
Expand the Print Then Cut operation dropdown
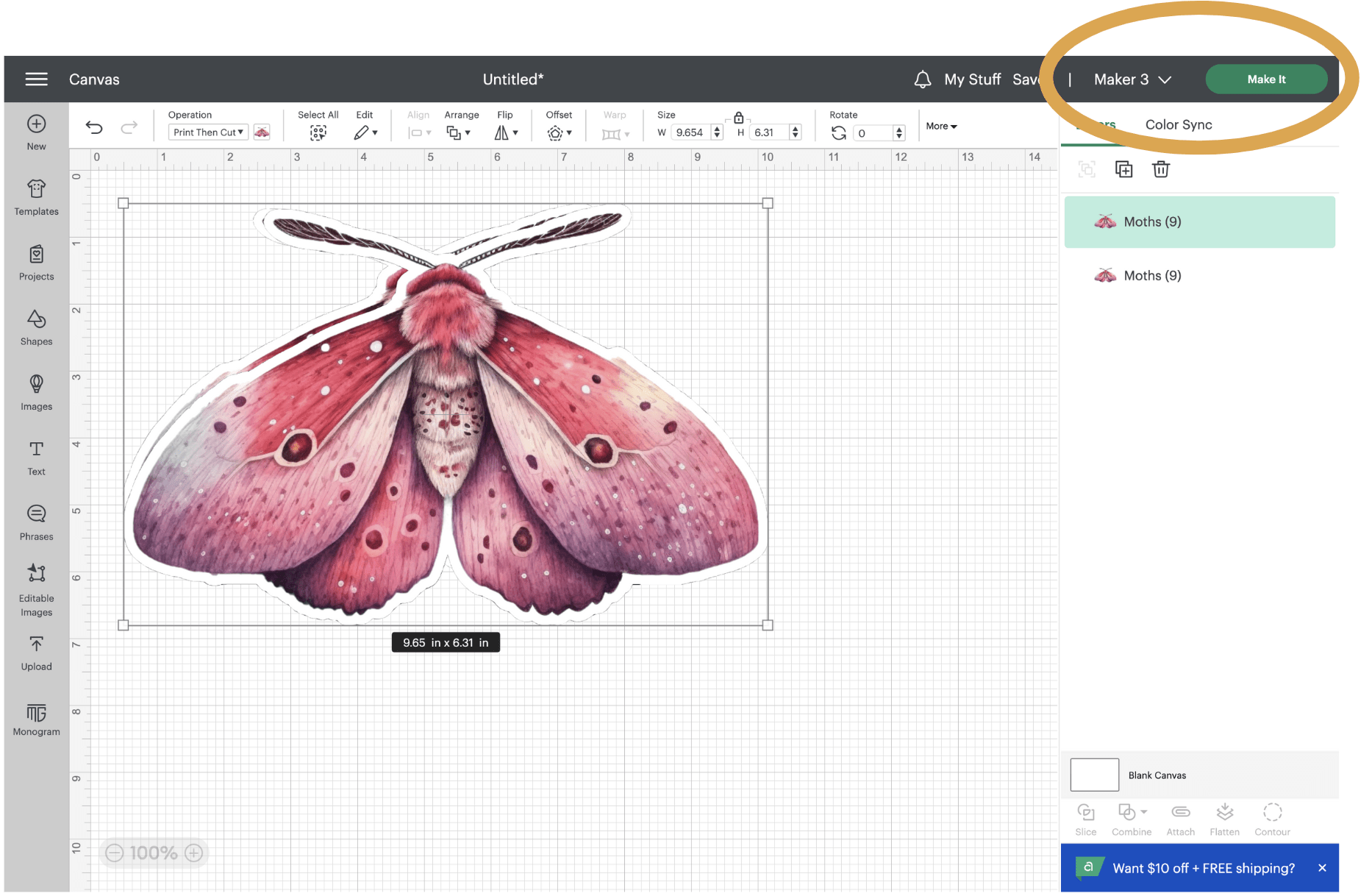point(207,132)
